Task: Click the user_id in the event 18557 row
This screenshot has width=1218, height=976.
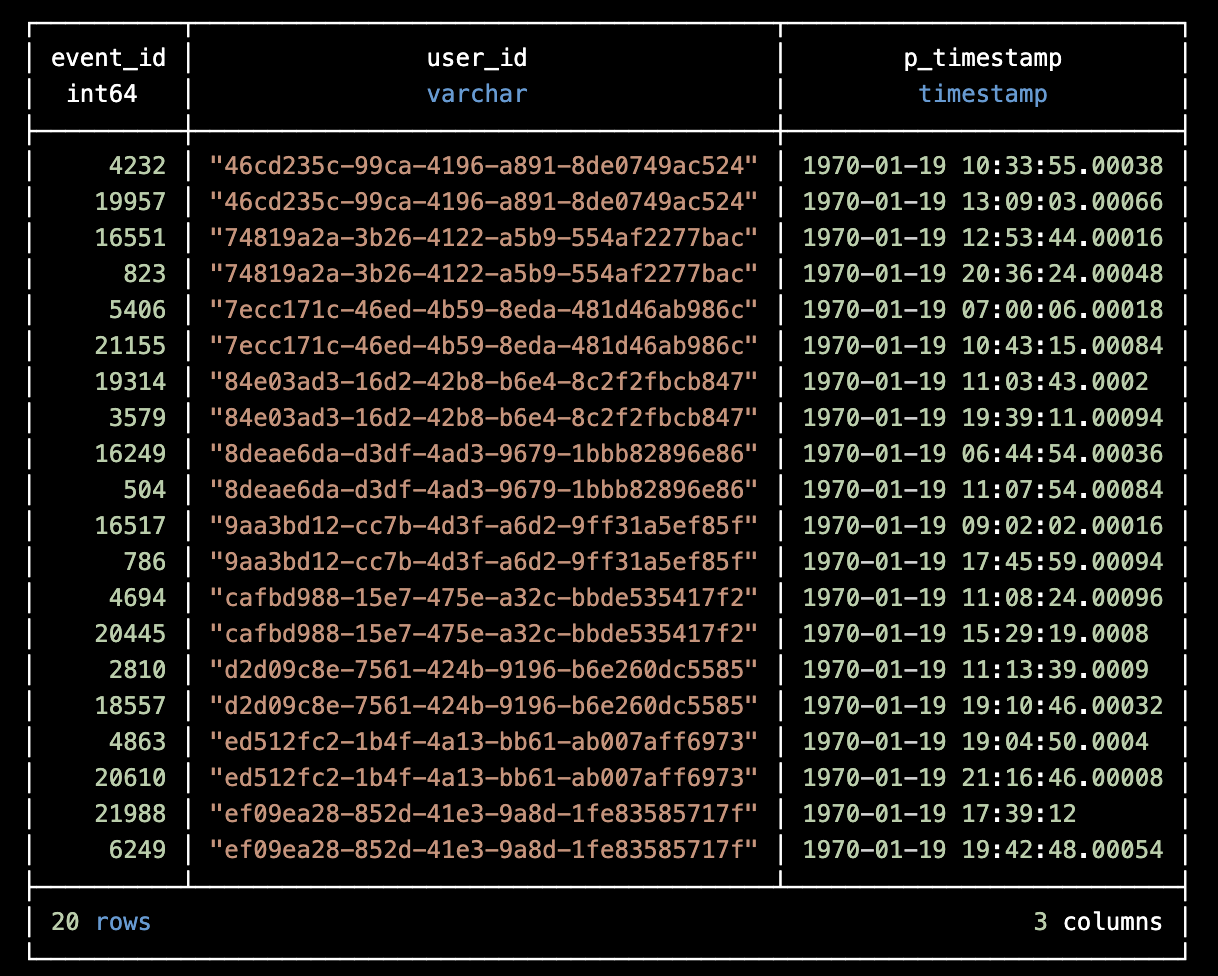Action: (483, 706)
